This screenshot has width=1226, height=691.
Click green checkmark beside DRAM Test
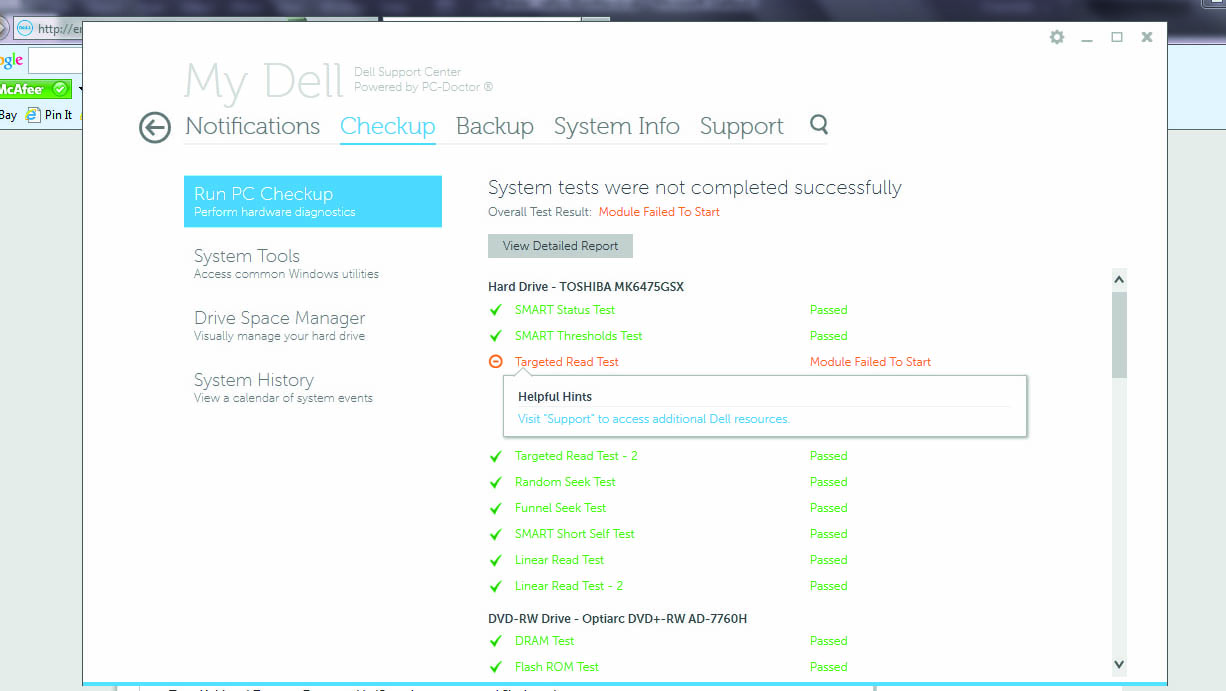[495, 641]
